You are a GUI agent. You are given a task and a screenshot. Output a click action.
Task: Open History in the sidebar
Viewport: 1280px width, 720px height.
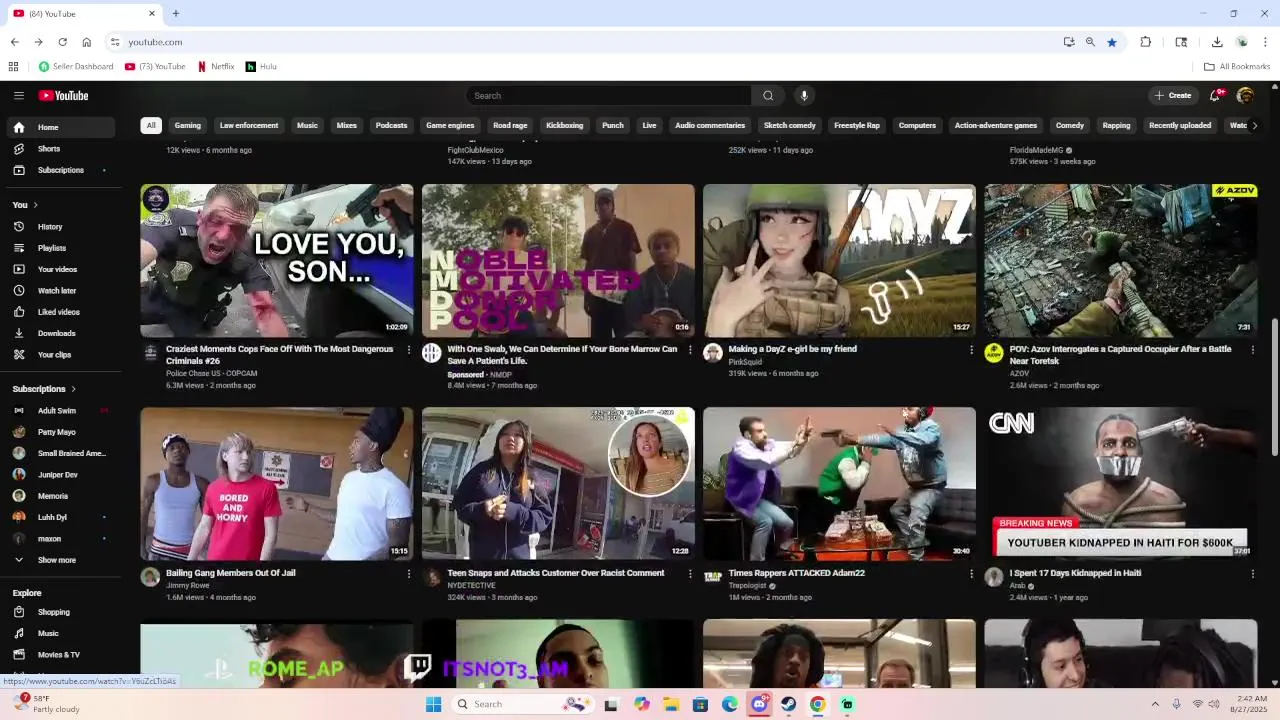coord(60,226)
